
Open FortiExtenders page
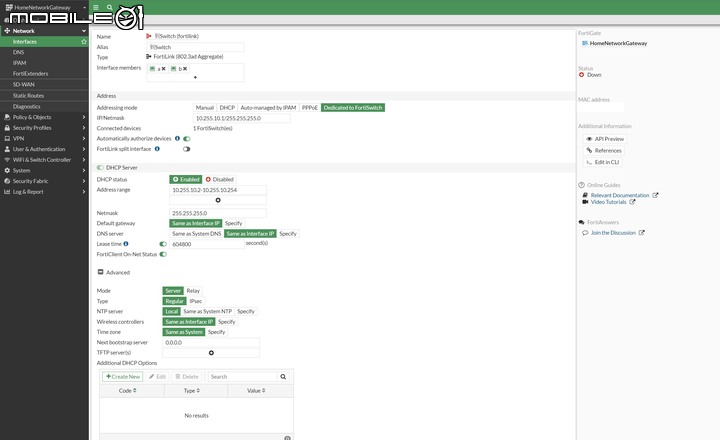(x=44, y=73)
